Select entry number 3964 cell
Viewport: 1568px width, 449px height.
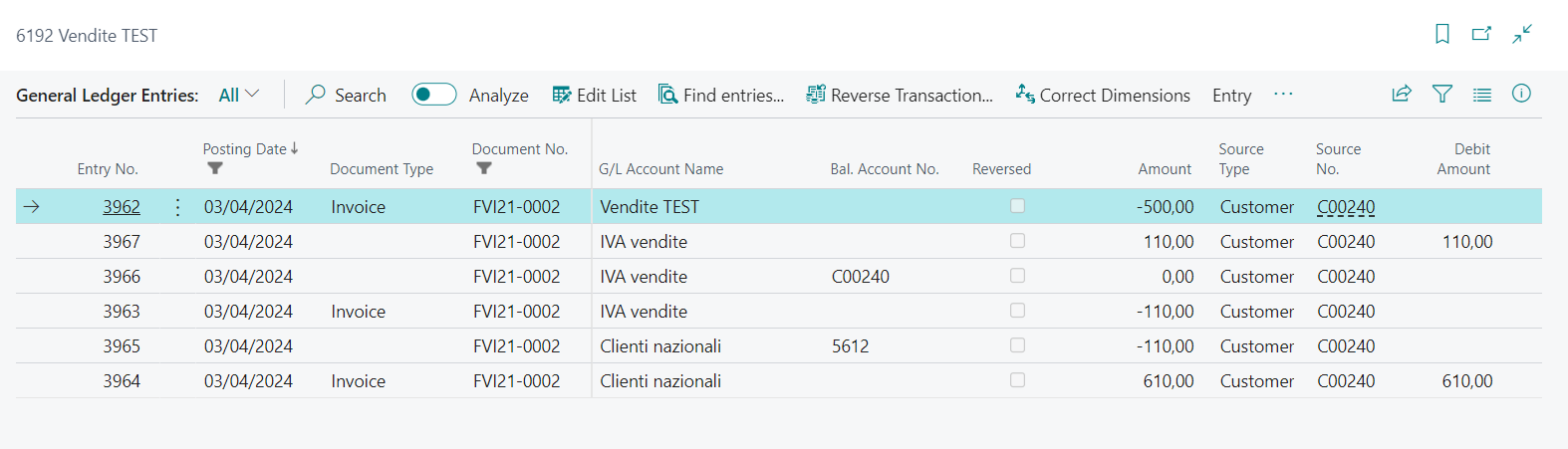[x=122, y=381]
